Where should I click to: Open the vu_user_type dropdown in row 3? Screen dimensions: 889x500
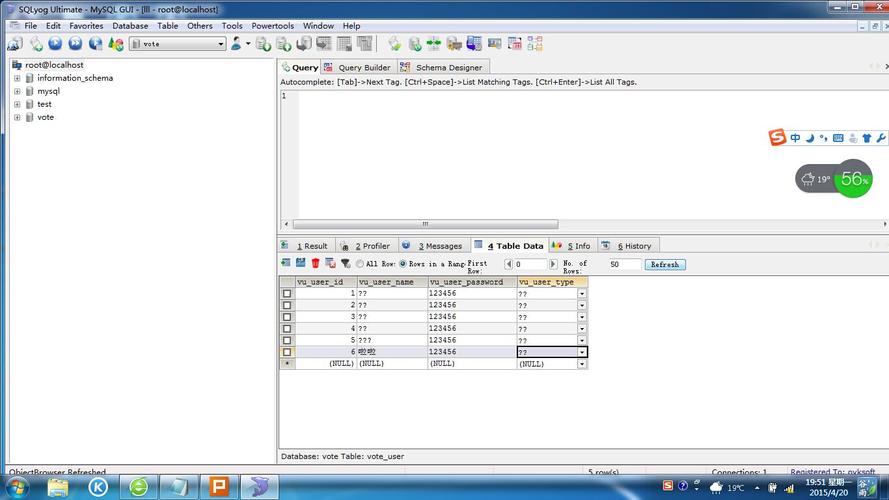pos(582,317)
